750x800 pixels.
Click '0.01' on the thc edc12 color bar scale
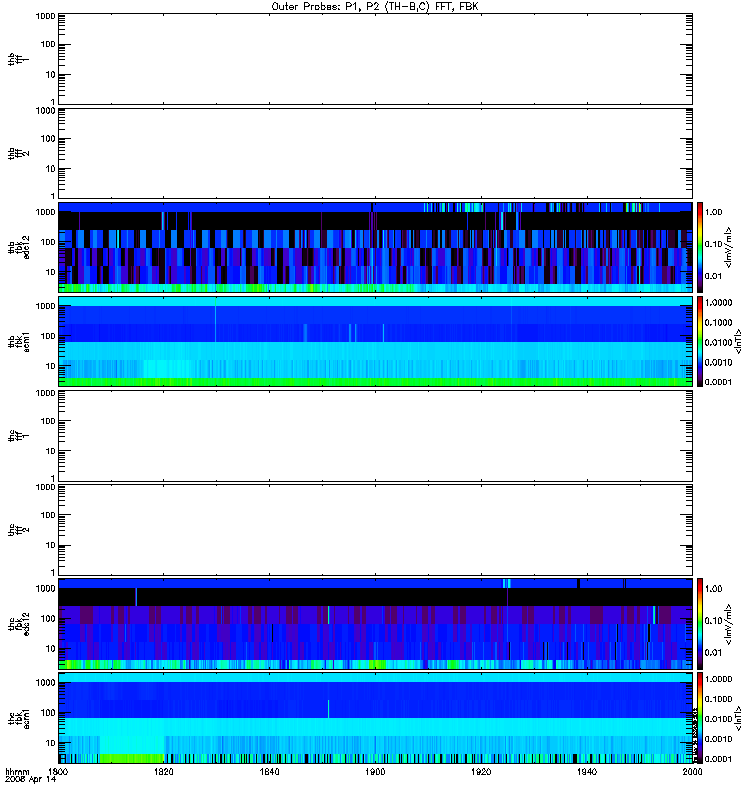pyautogui.click(x=713, y=653)
